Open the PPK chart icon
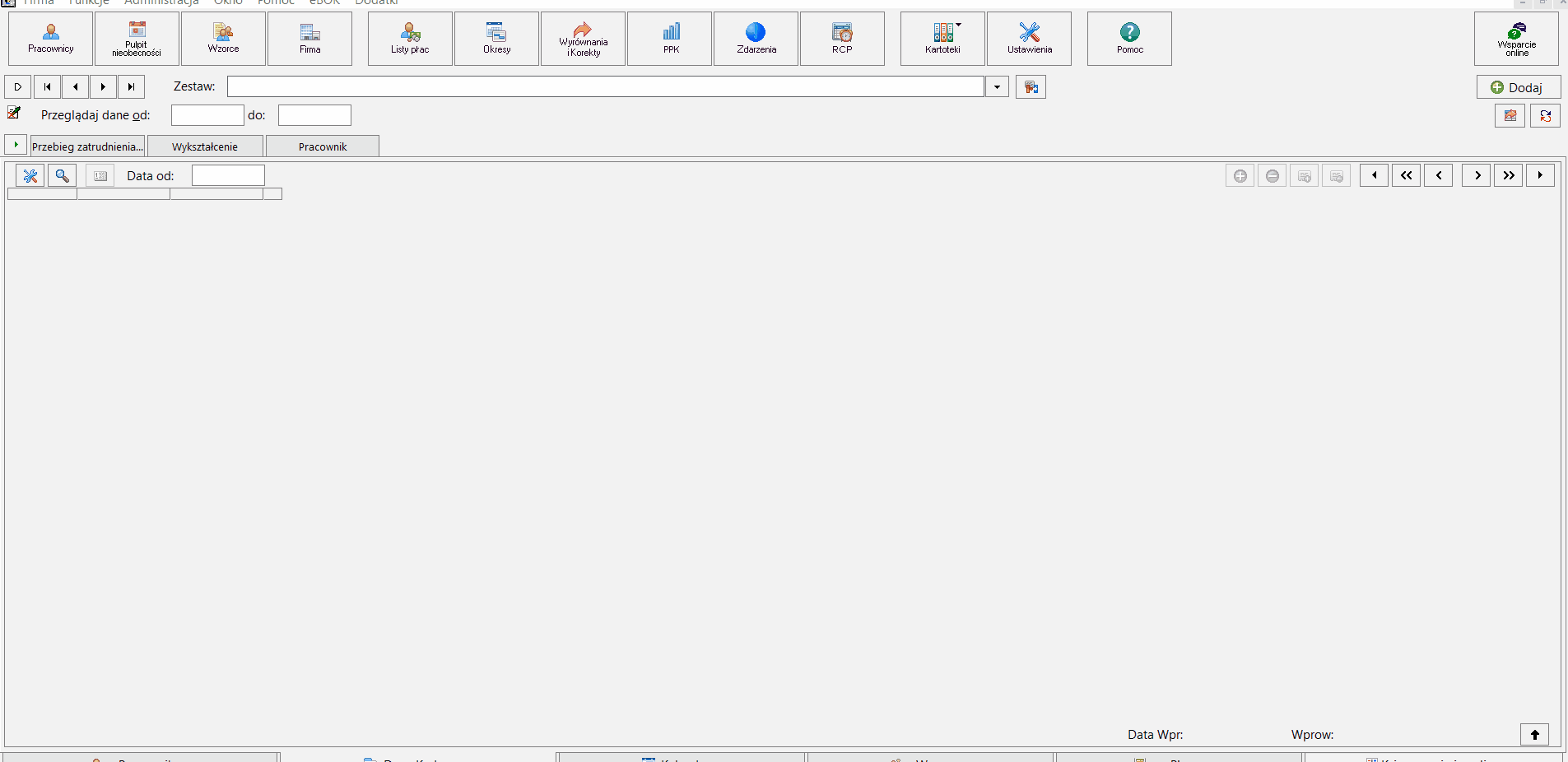Viewport: 1568px width, 762px height. click(672, 39)
